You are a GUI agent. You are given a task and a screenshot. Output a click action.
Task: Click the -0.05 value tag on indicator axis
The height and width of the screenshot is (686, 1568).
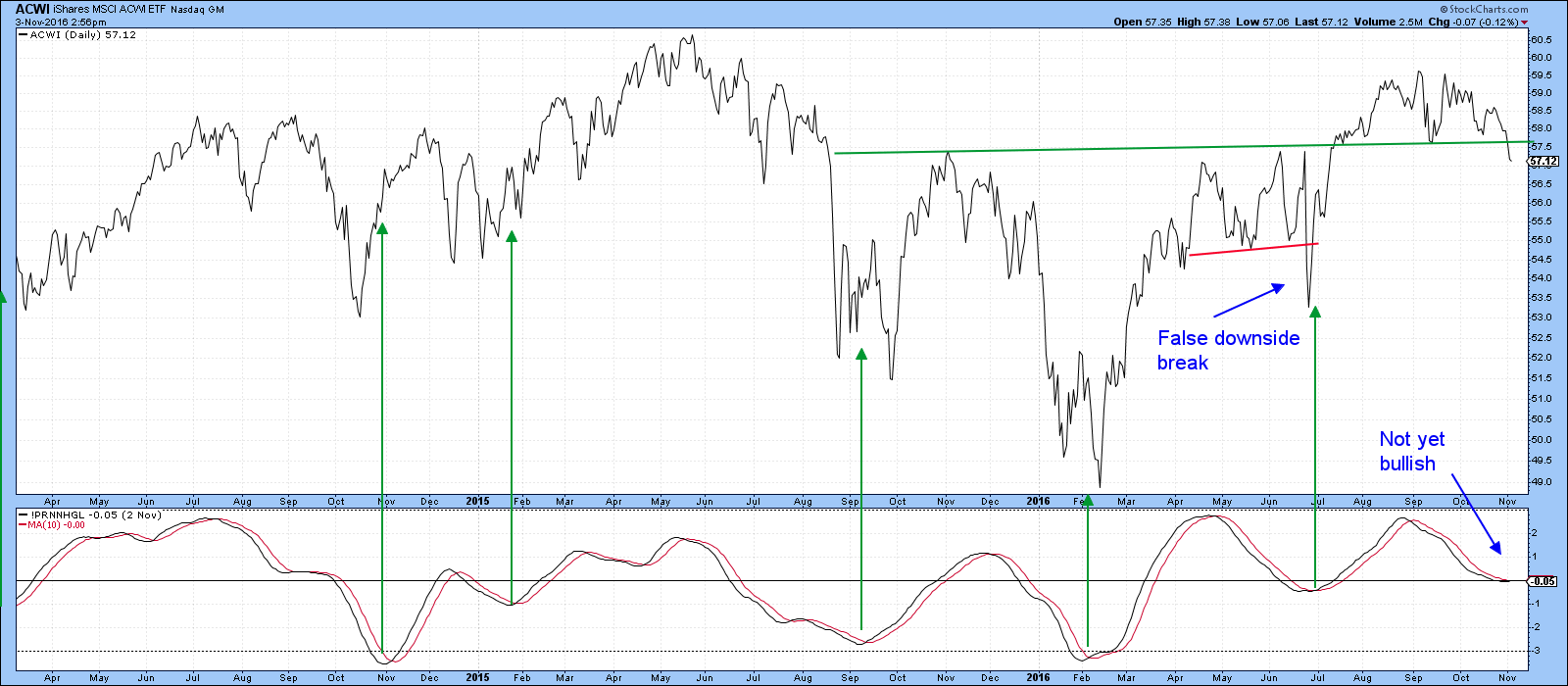coord(1543,581)
